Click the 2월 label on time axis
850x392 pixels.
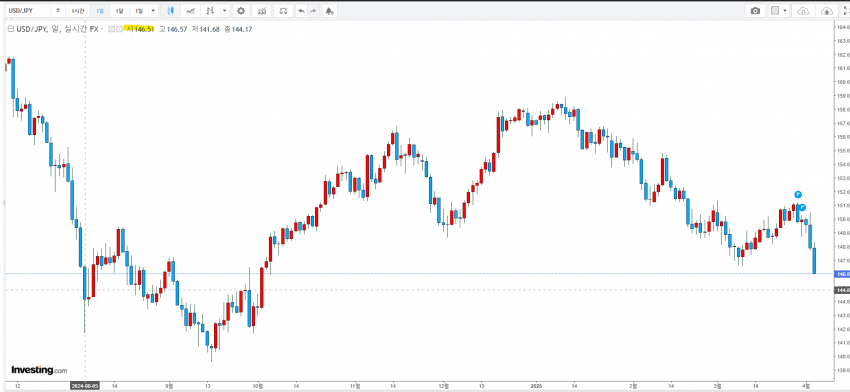click(633, 387)
